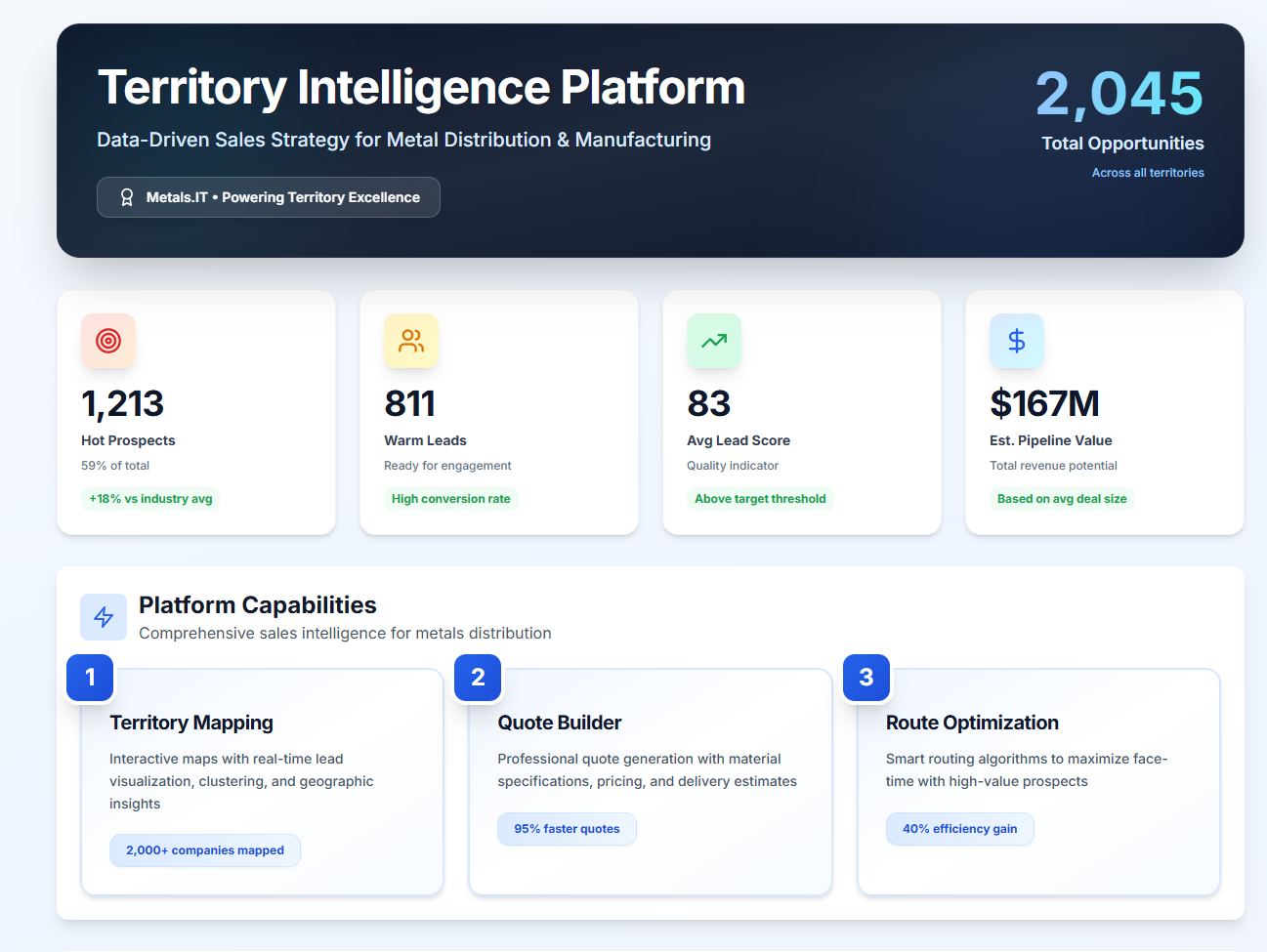The height and width of the screenshot is (952, 1267).
Task: Open the Territory Mapping card heading
Action: (191, 723)
